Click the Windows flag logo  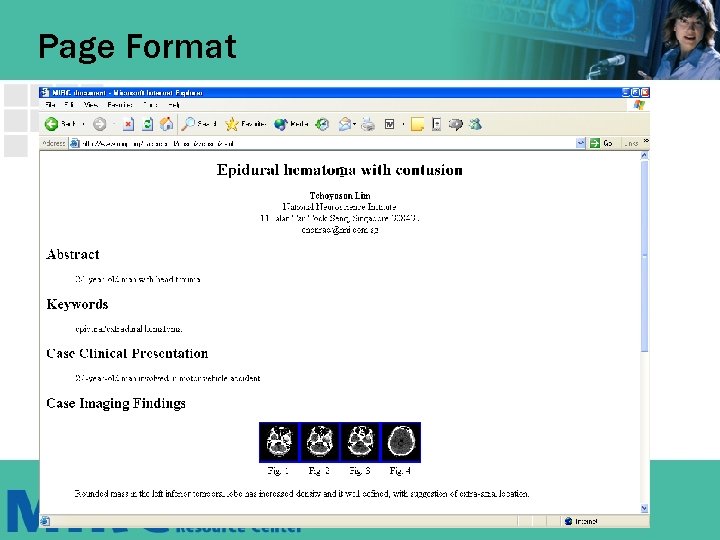(639, 105)
